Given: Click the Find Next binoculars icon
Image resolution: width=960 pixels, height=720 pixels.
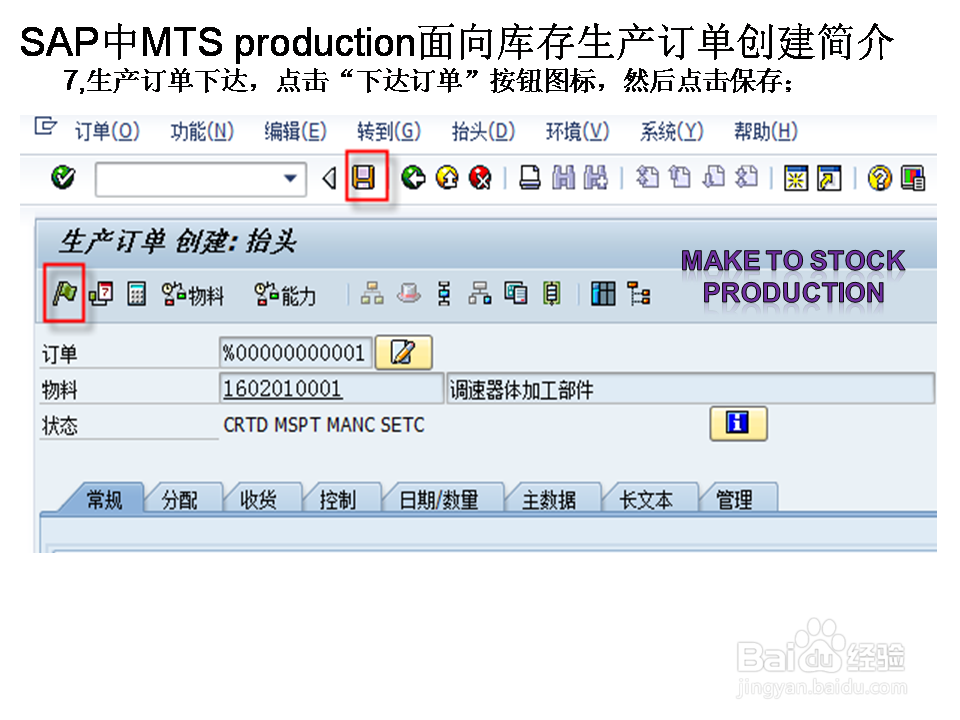Looking at the screenshot, I should point(596,178).
